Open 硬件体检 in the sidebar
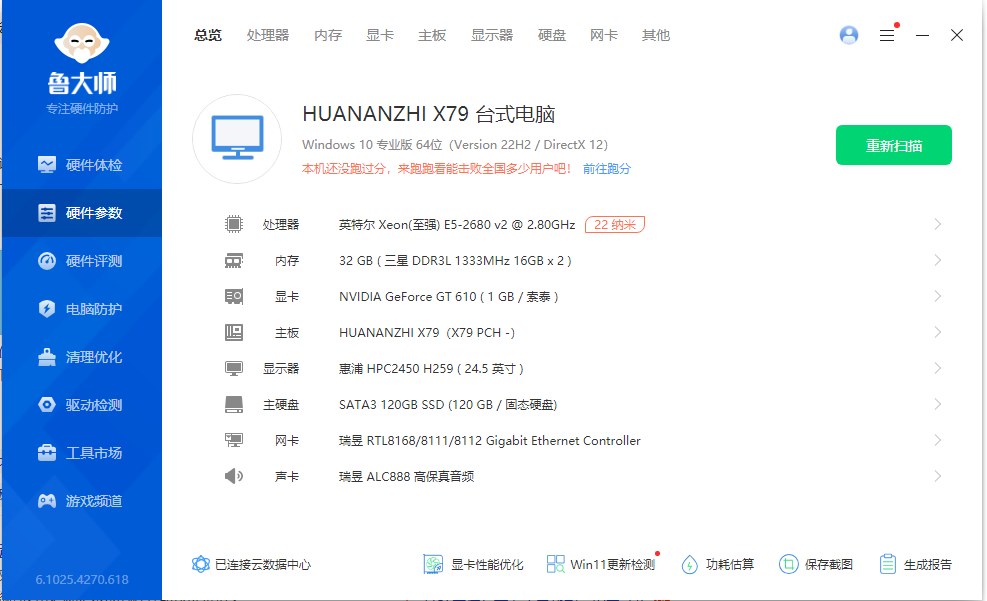The height and width of the screenshot is (601, 987). point(82,165)
